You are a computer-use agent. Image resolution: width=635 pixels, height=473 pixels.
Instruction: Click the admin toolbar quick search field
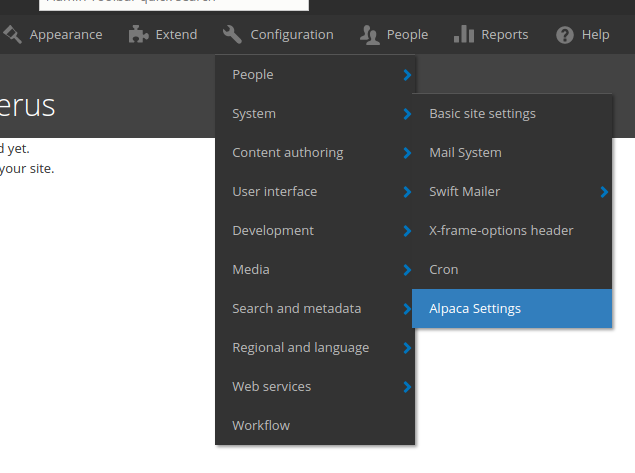172,4
